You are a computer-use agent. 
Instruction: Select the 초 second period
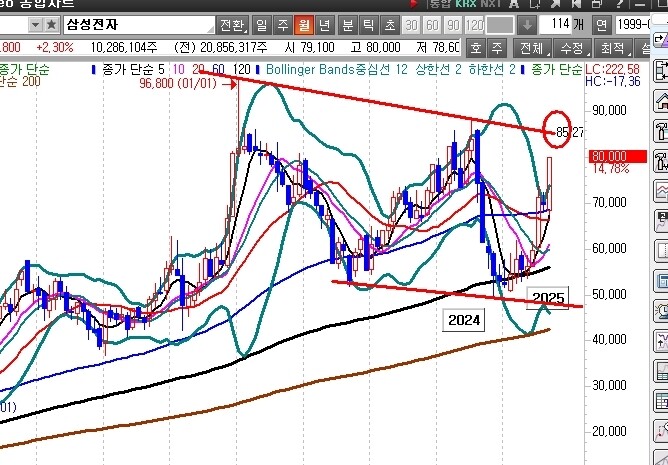[389, 25]
